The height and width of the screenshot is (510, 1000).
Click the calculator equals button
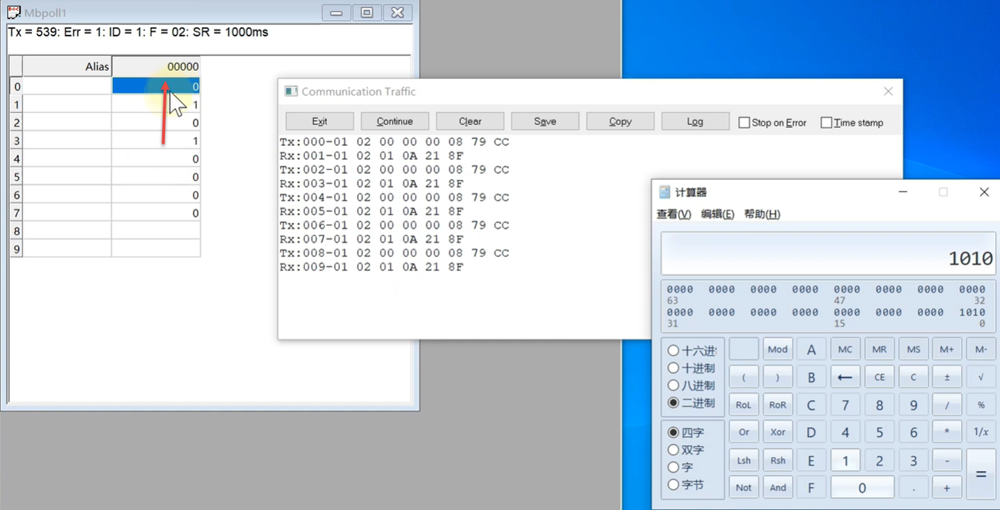click(x=981, y=474)
